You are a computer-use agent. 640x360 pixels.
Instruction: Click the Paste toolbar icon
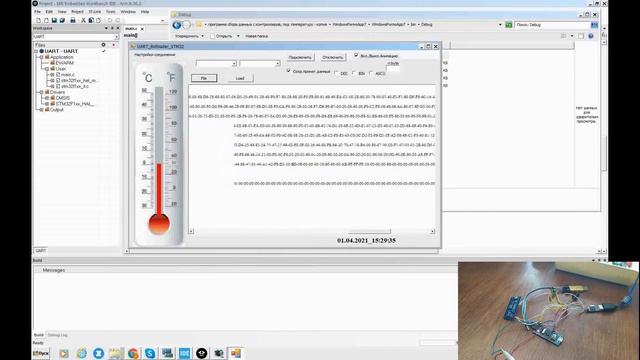click(98, 20)
